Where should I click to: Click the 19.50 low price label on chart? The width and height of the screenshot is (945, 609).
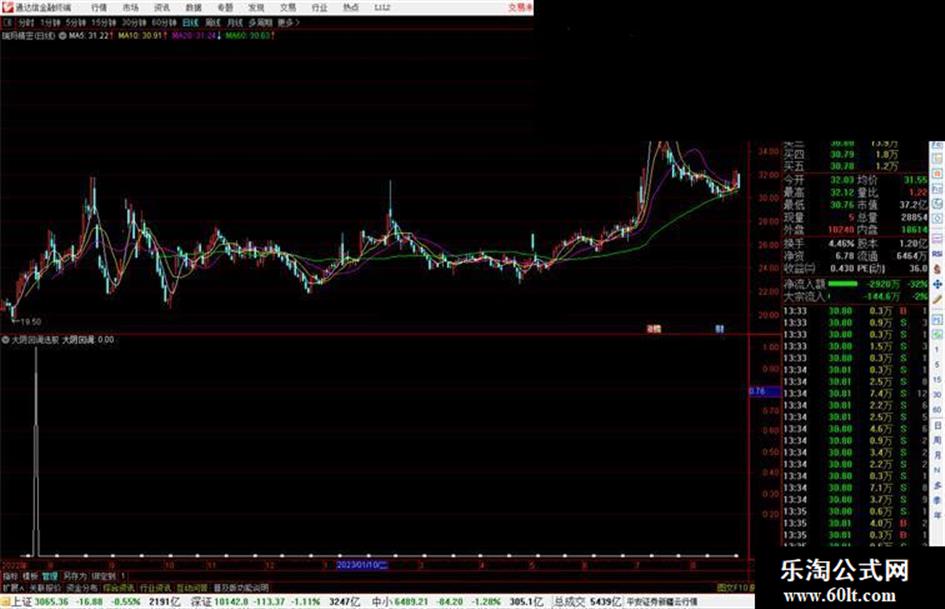click(30, 322)
